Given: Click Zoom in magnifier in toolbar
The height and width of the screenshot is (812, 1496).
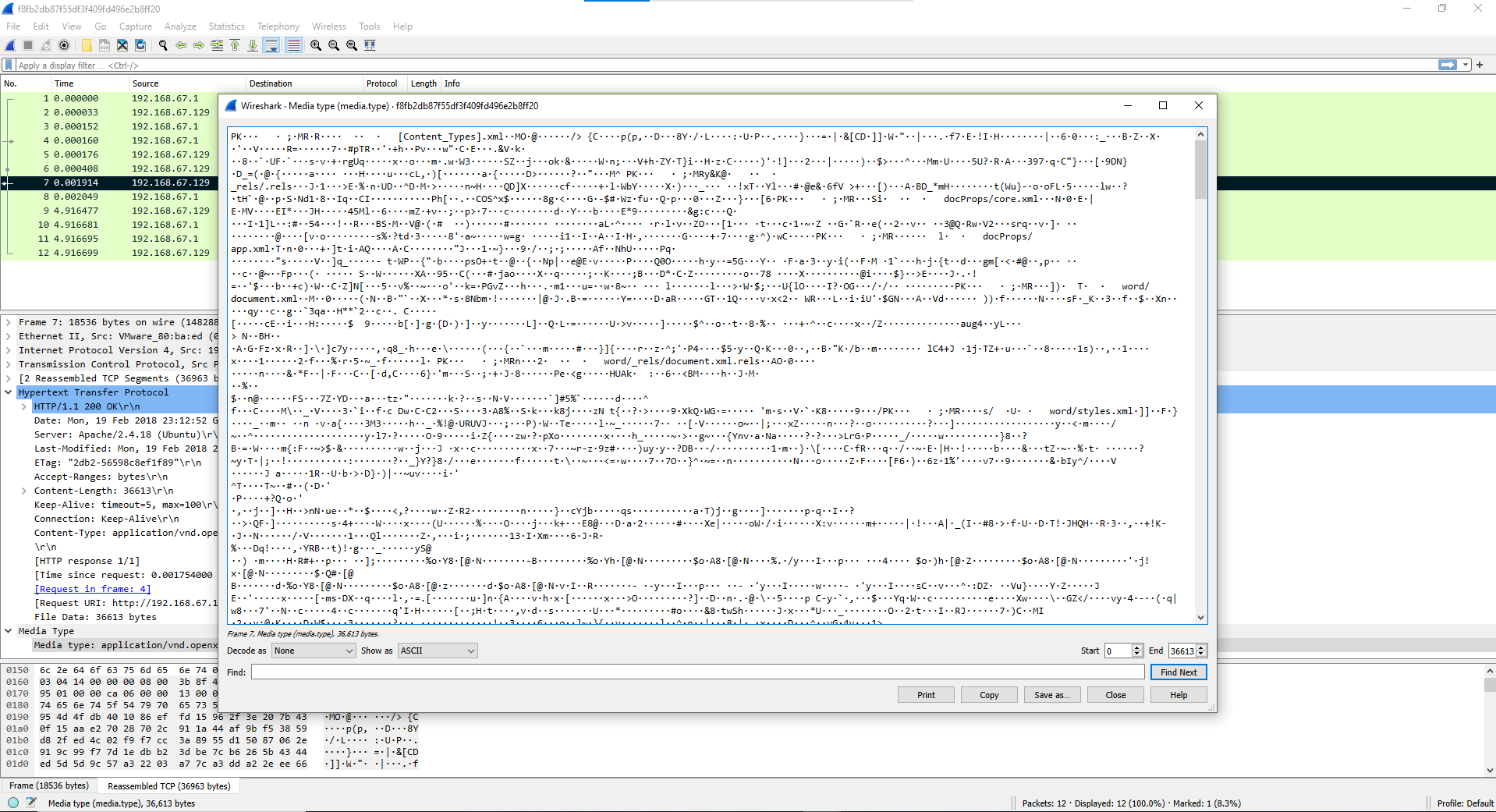Looking at the screenshot, I should (x=316, y=45).
